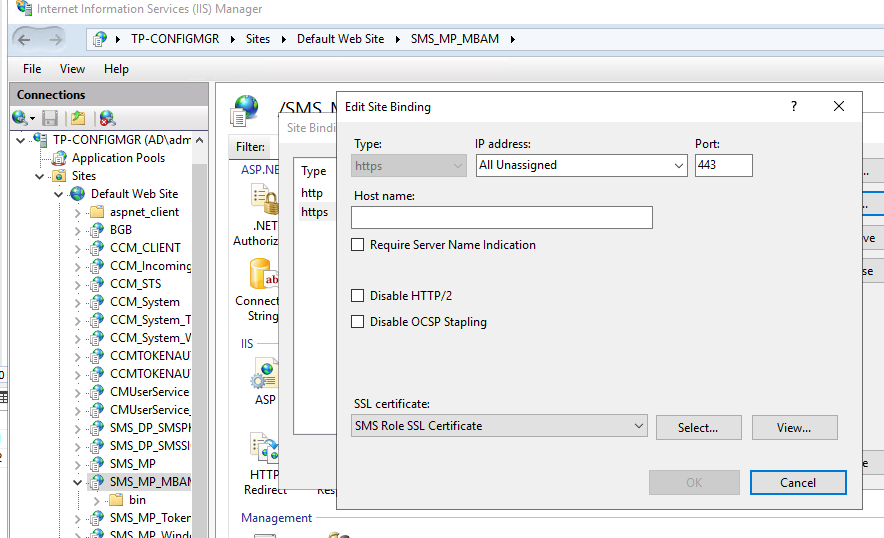Select the BGB application icon

click(97, 230)
